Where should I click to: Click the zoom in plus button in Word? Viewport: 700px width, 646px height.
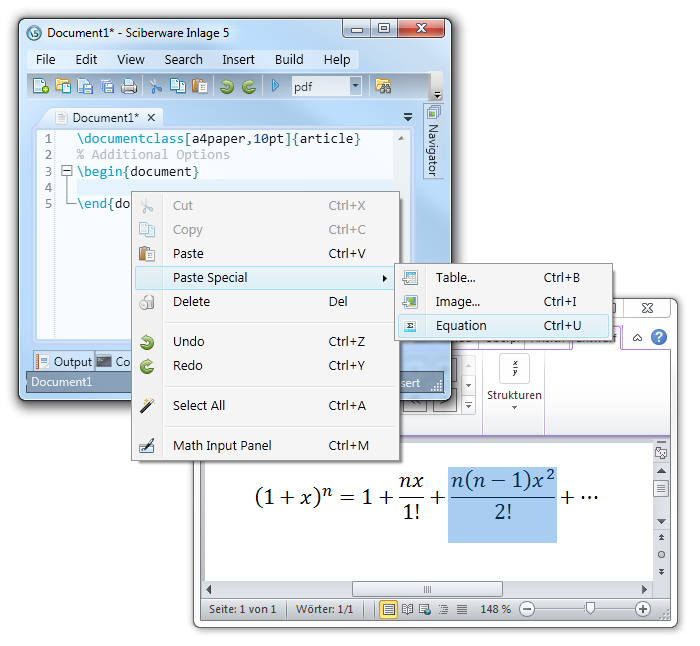[x=642, y=609]
